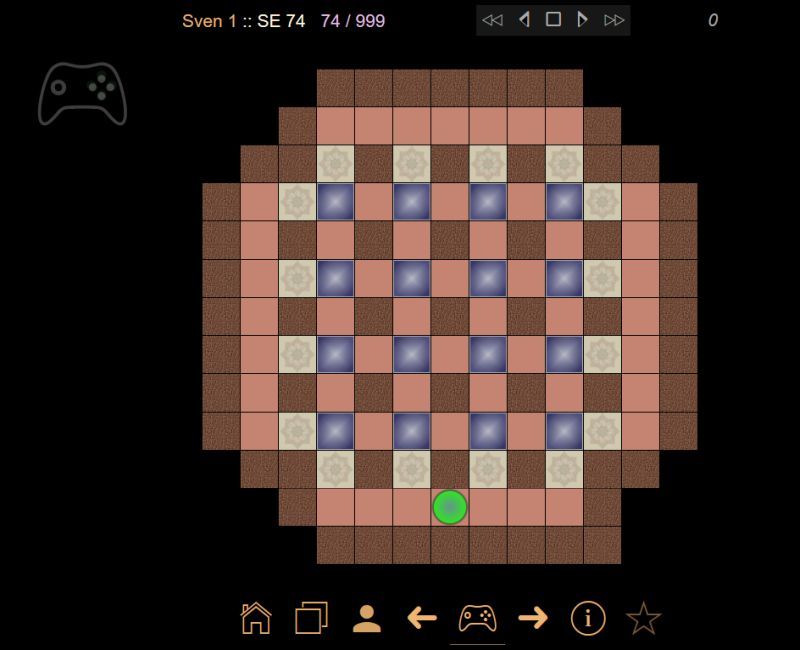The width and height of the screenshot is (800, 650).
Task: Click the large controller icon at top left
Action: coord(83,94)
